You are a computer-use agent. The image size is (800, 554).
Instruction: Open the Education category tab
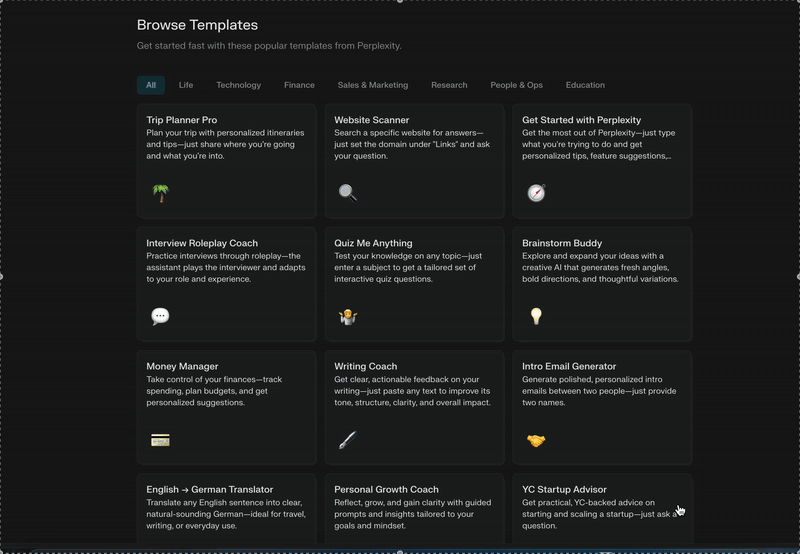pos(585,85)
